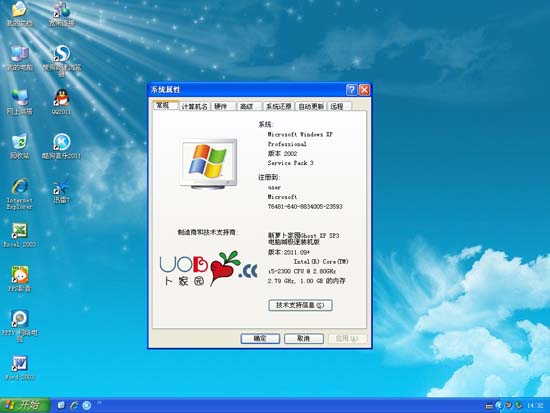Click the 取消 (Cancel) button

point(304,339)
